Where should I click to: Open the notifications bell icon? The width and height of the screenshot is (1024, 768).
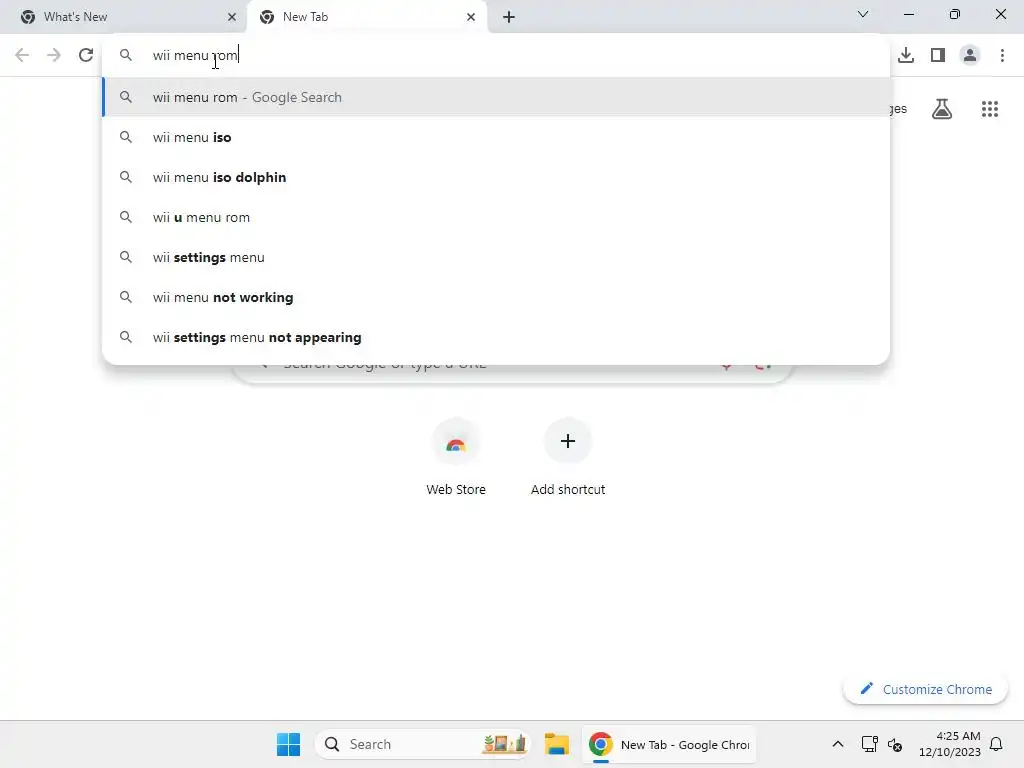click(996, 744)
